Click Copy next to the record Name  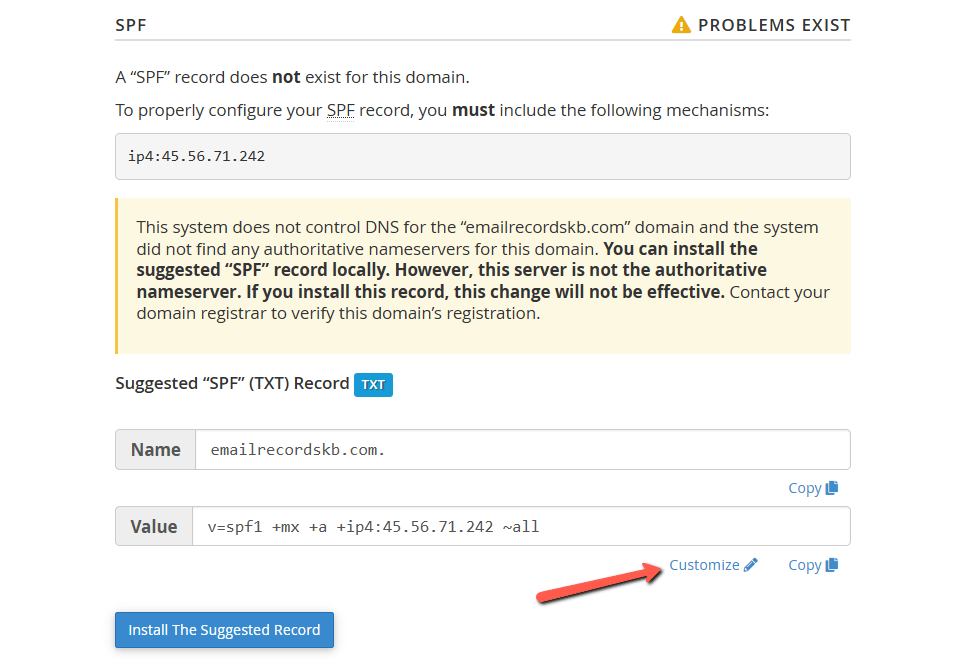click(806, 487)
